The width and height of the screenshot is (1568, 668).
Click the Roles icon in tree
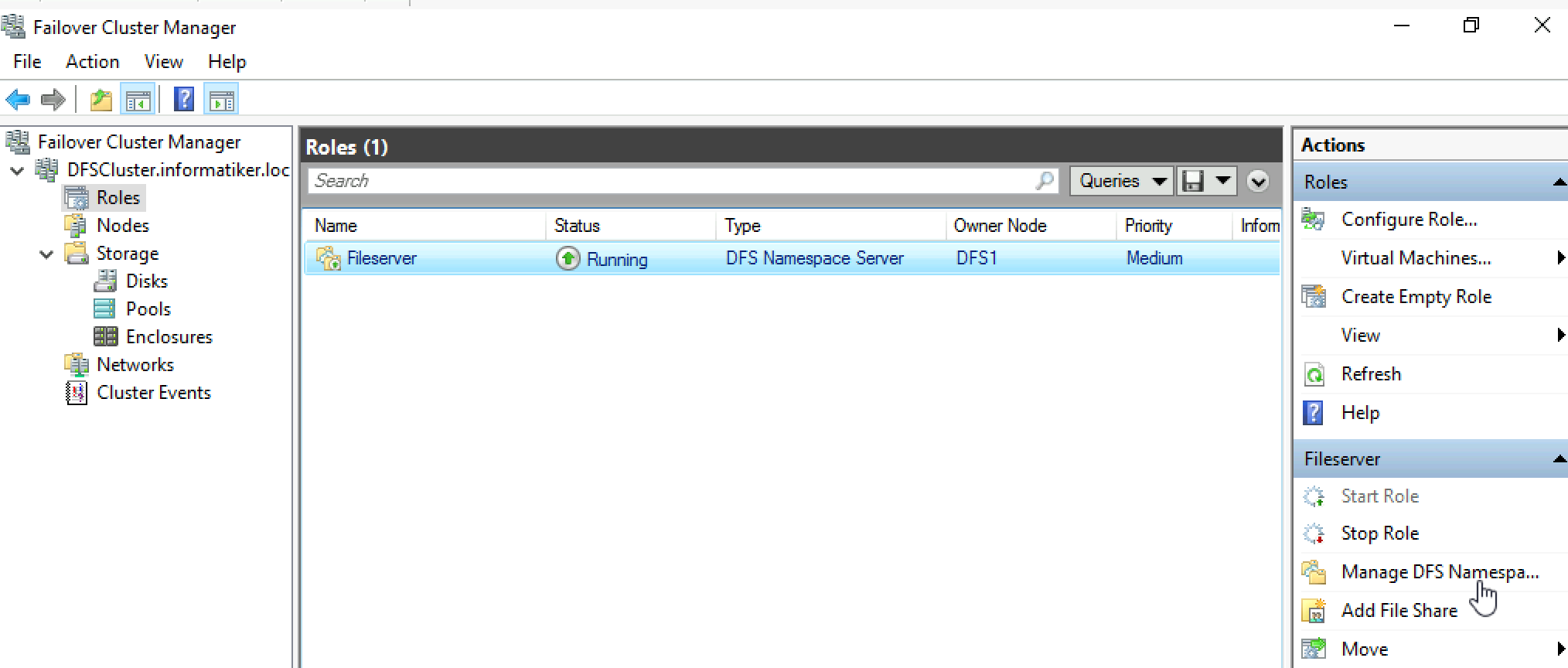[77, 198]
